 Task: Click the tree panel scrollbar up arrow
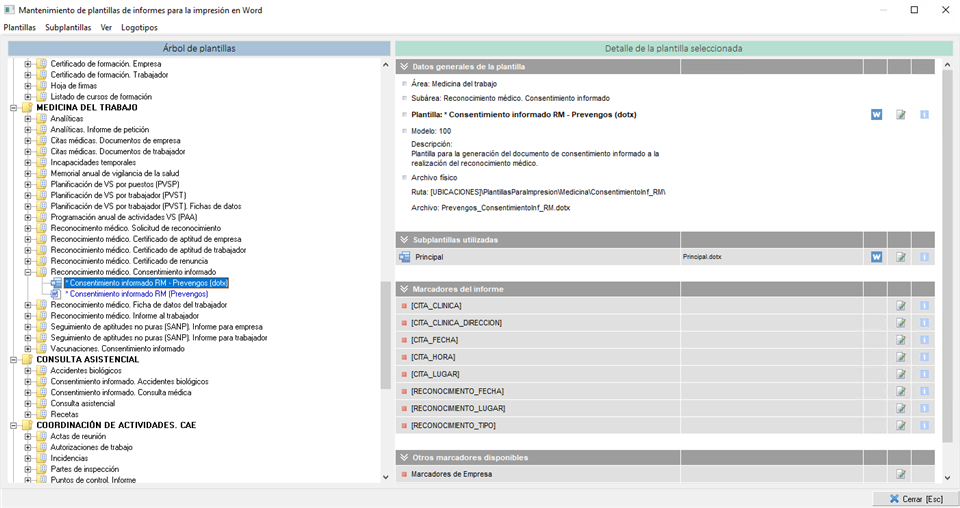coord(385,64)
